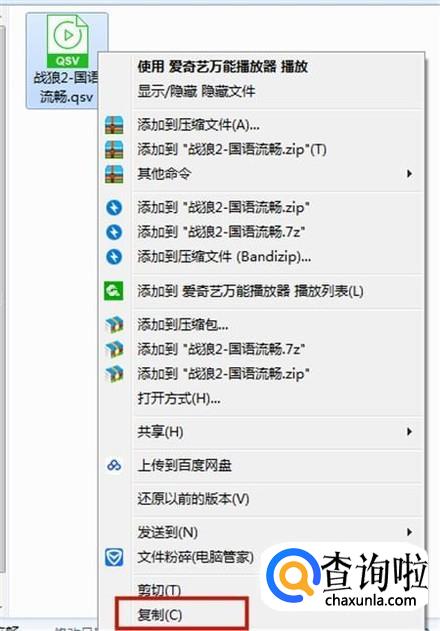This screenshot has width=440, height=631.
Task: Click blue Bandizip icon for 战狼2-国语流畅.7z
Action: click(x=114, y=232)
